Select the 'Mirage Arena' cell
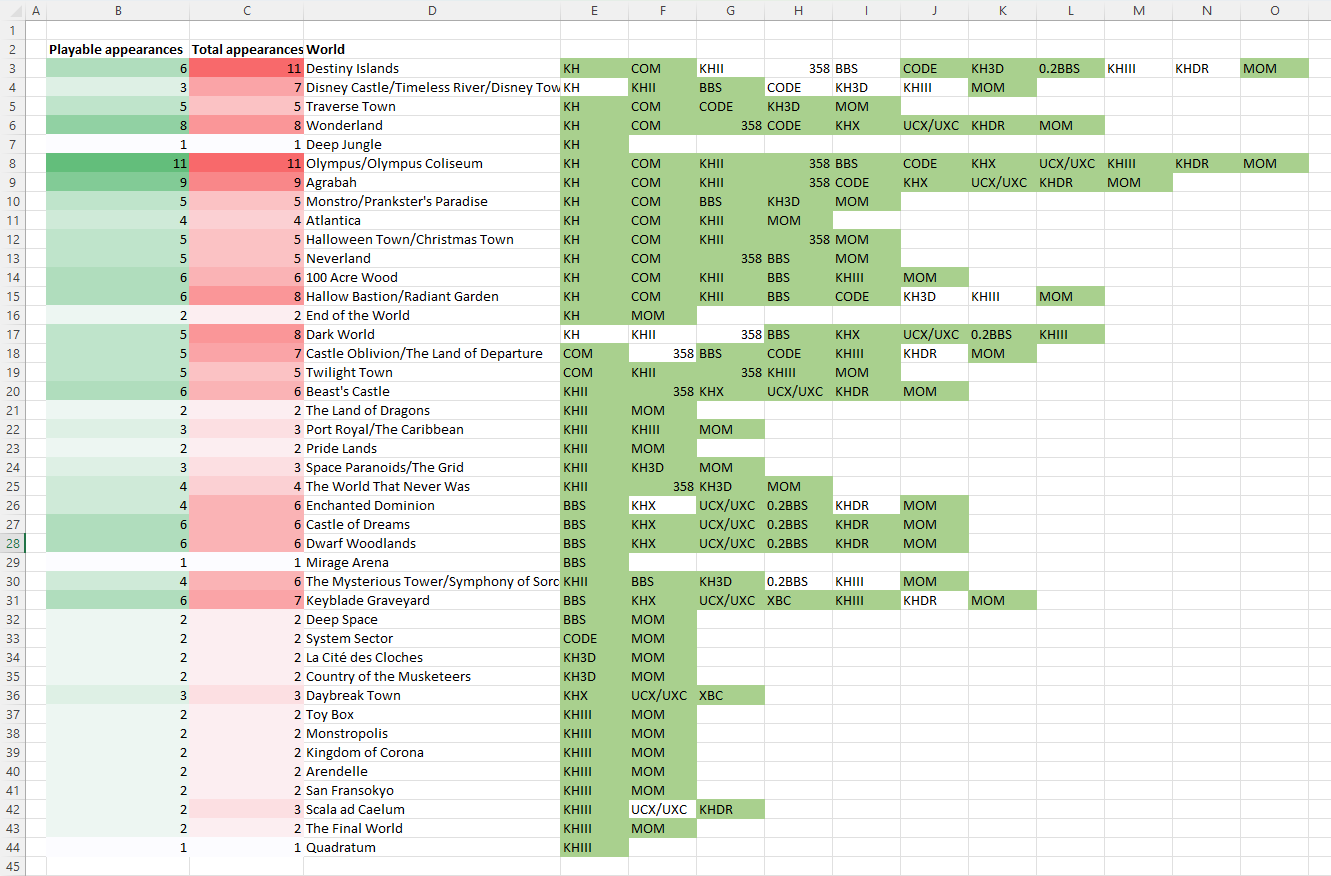The image size is (1331, 876). pyautogui.click(x=432, y=562)
